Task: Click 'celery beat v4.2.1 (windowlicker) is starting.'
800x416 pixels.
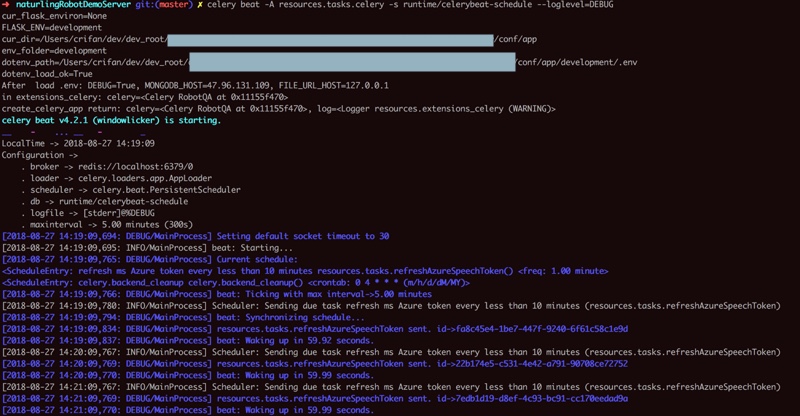Action: pos(111,120)
